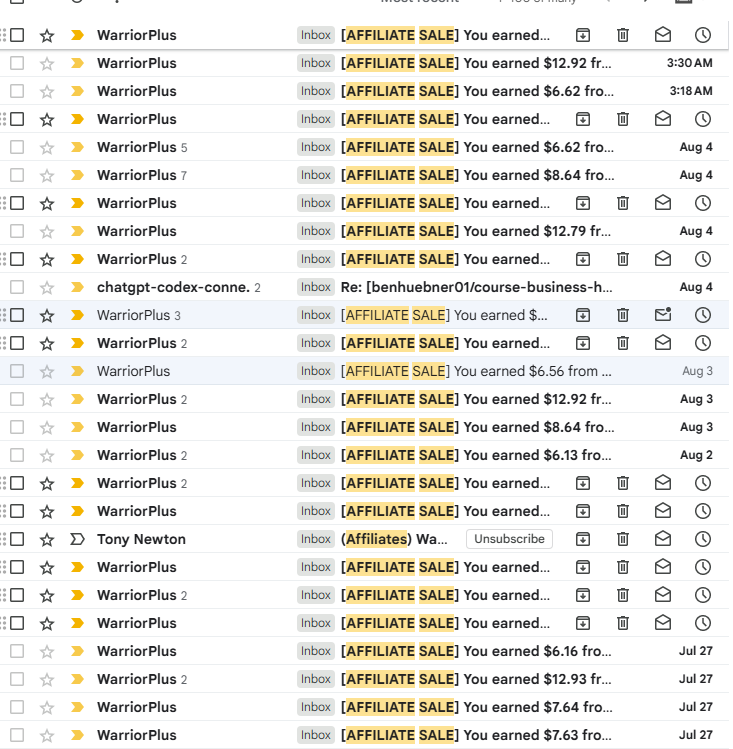Click 'Aug 3' on the $12.92 email row
The width and height of the screenshot is (733, 749).
[696, 399]
